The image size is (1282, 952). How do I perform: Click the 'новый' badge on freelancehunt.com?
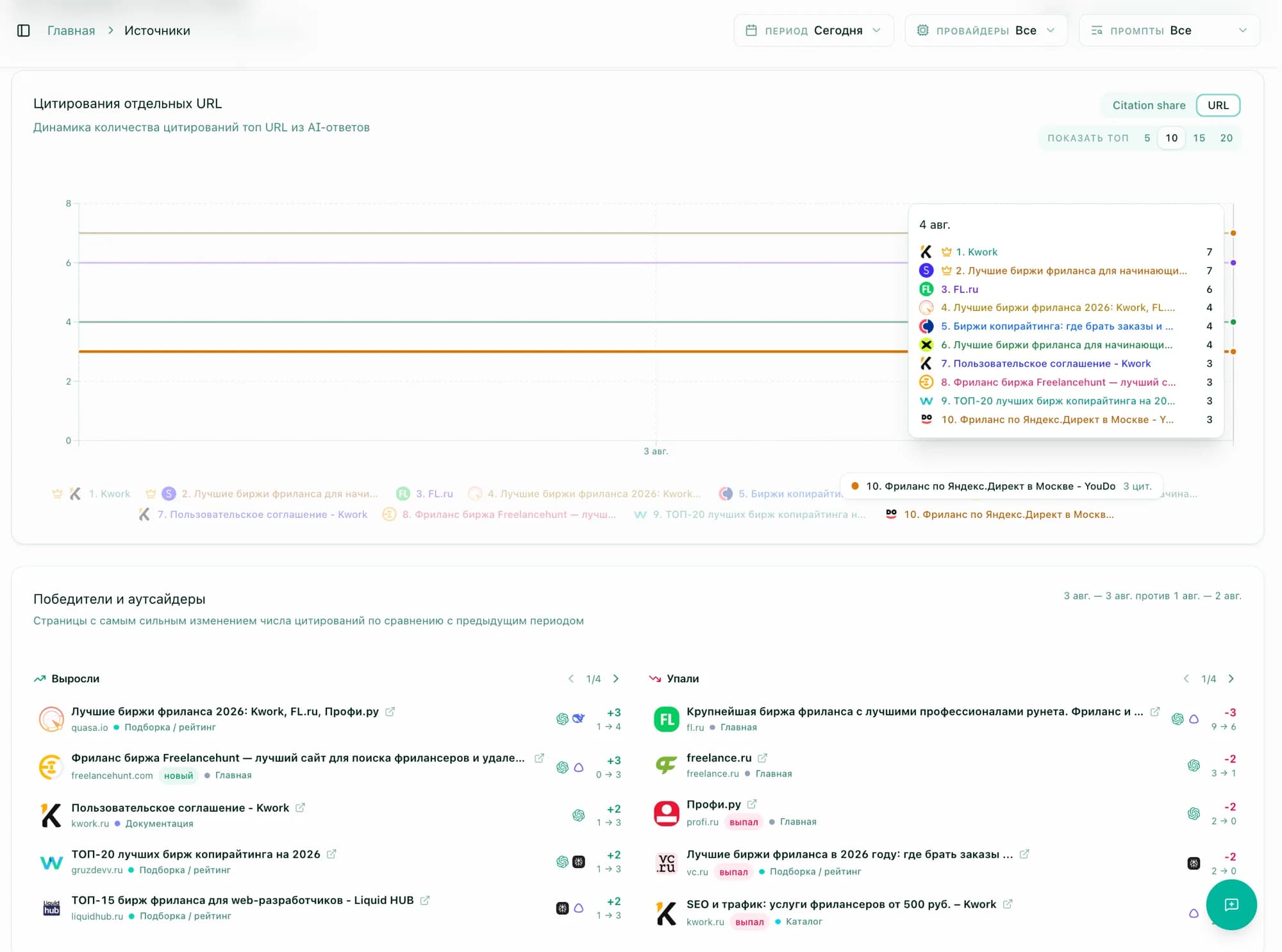coord(178,776)
